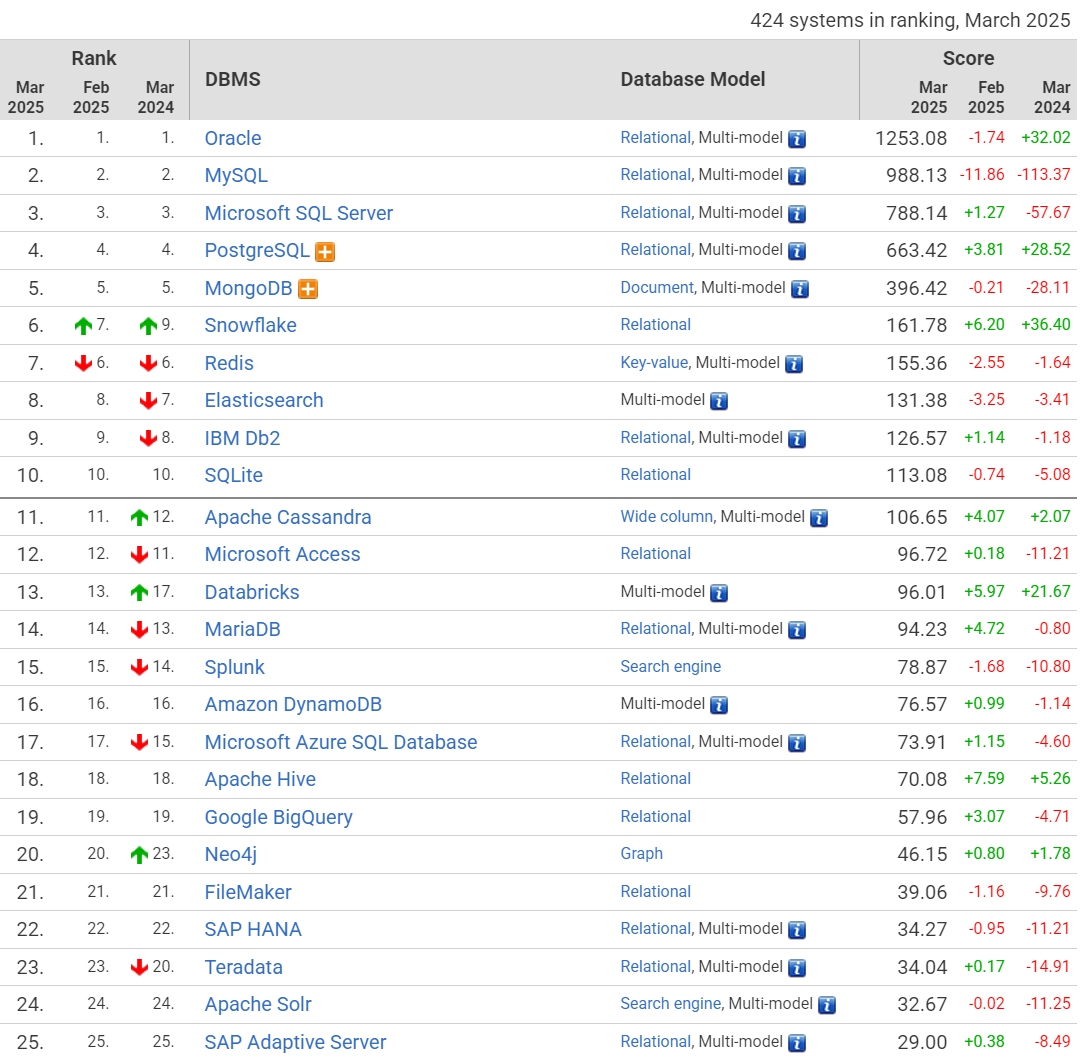Click Redis's red down arrow beside Feb rank 6
The image size is (1083, 1059).
click(84, 363)
